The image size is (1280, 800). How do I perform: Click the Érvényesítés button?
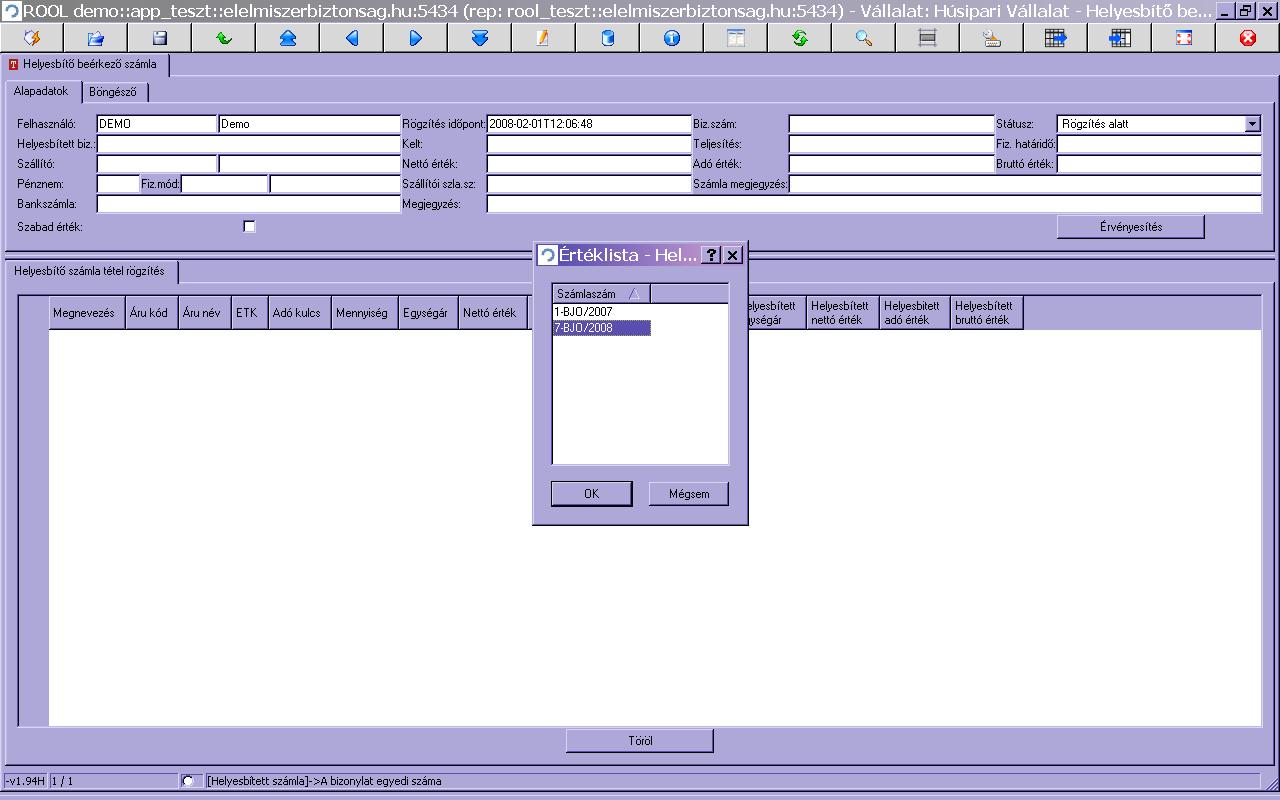pos(1130,227)
